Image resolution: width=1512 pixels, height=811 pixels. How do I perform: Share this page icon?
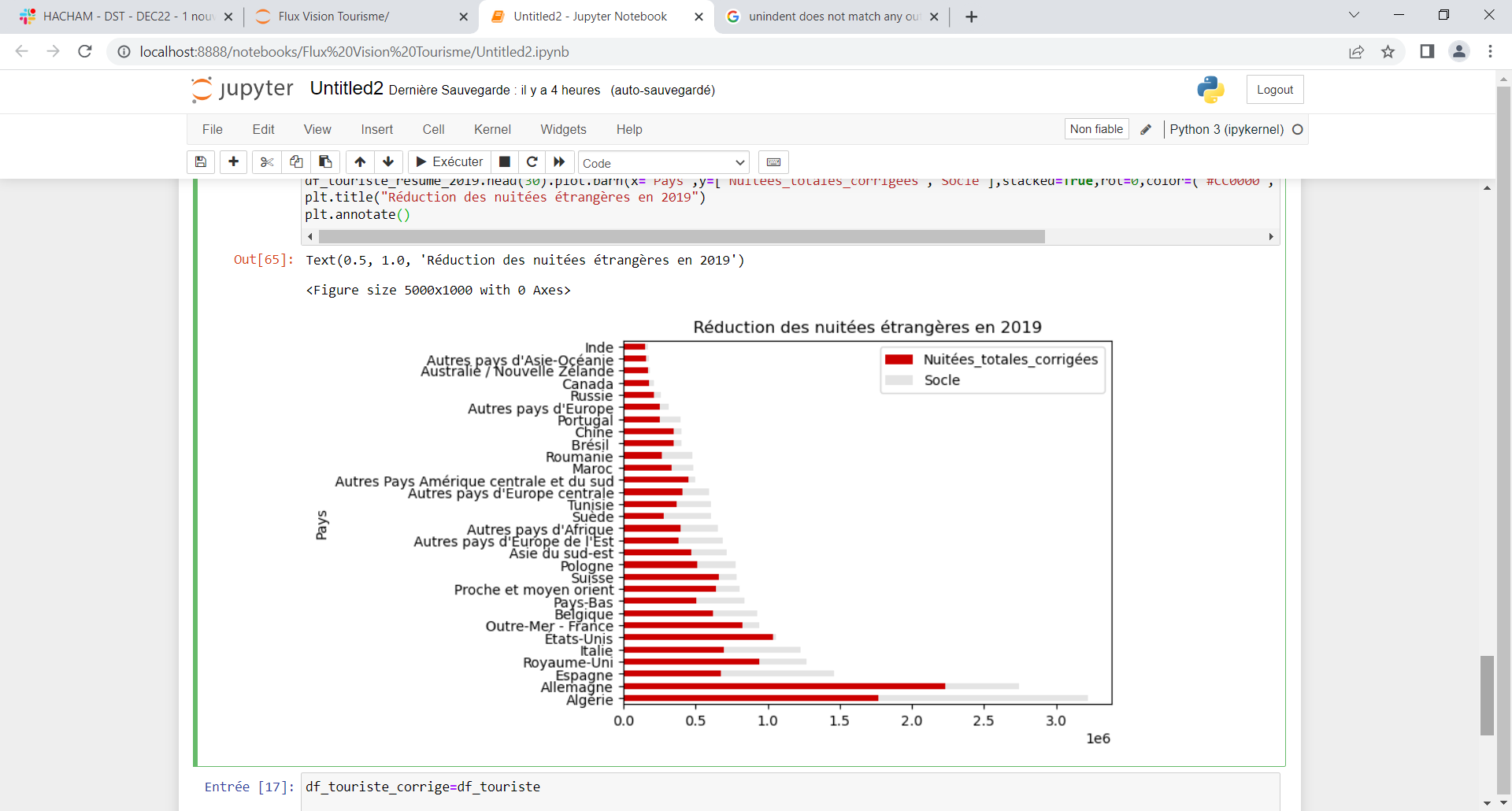[1356, 52]
